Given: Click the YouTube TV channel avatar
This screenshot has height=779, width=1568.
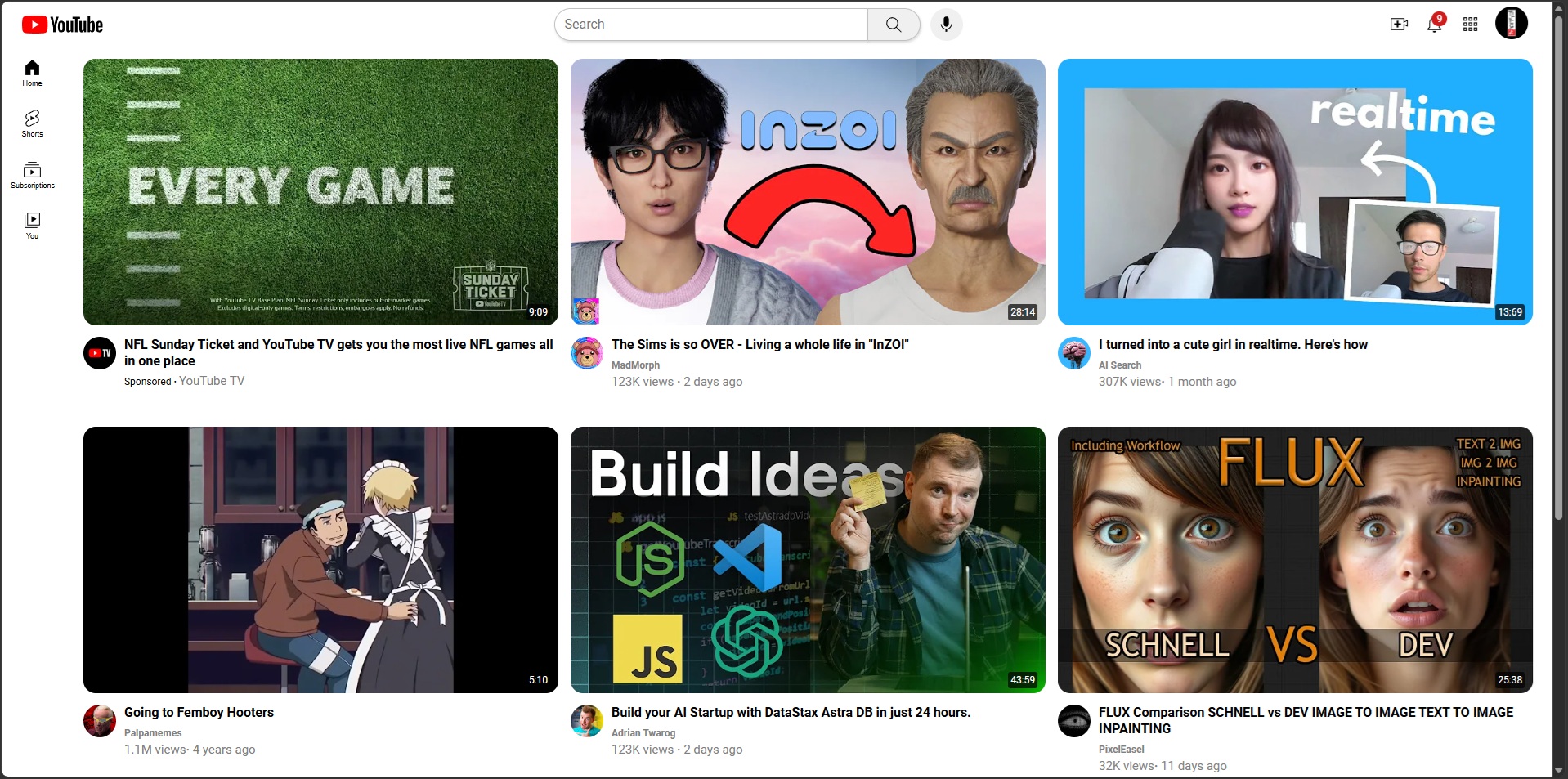Looking at the screenshot, I should 100,353.
